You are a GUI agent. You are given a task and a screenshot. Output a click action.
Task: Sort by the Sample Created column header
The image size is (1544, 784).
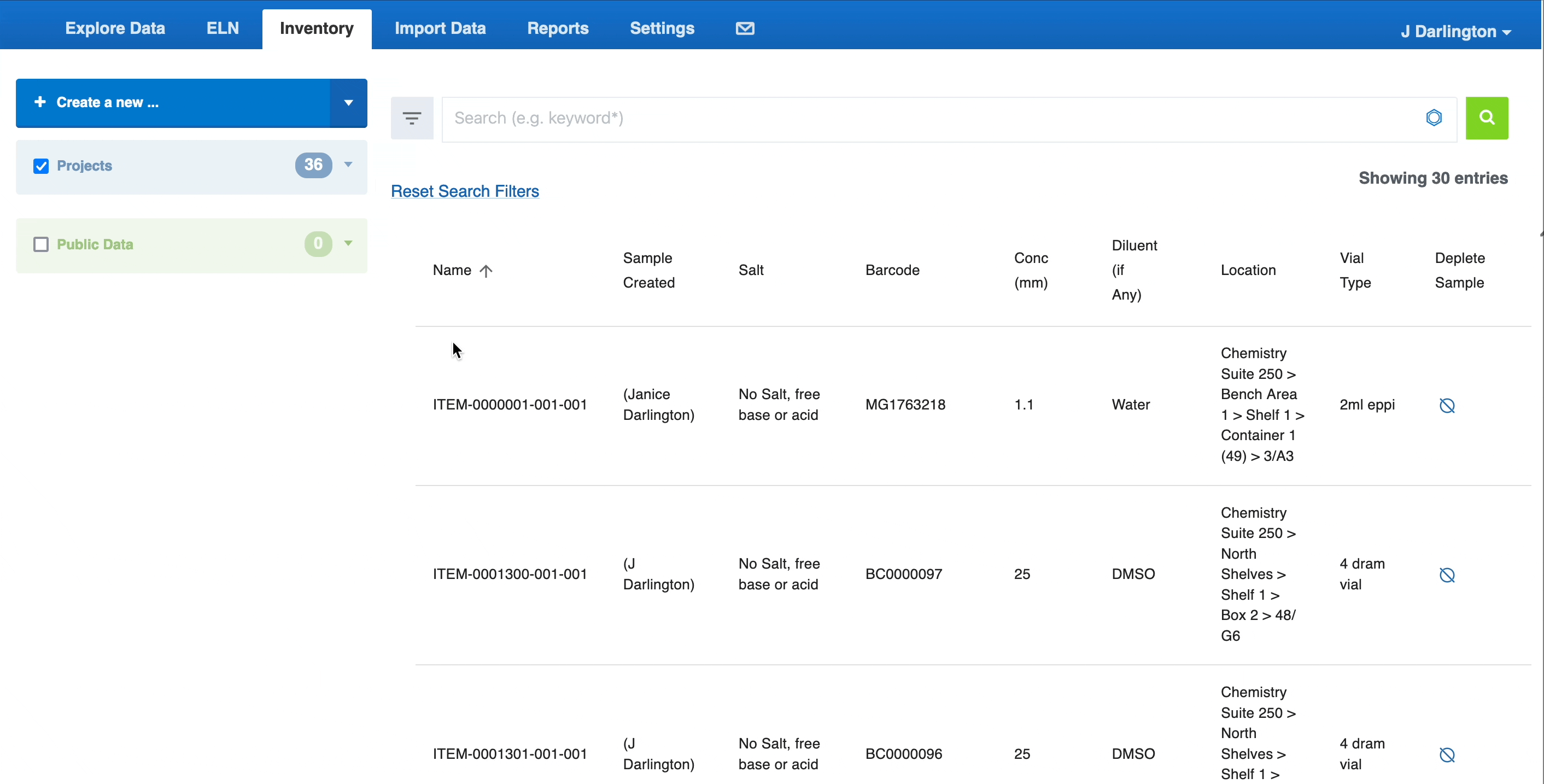[x=648, y=270]
